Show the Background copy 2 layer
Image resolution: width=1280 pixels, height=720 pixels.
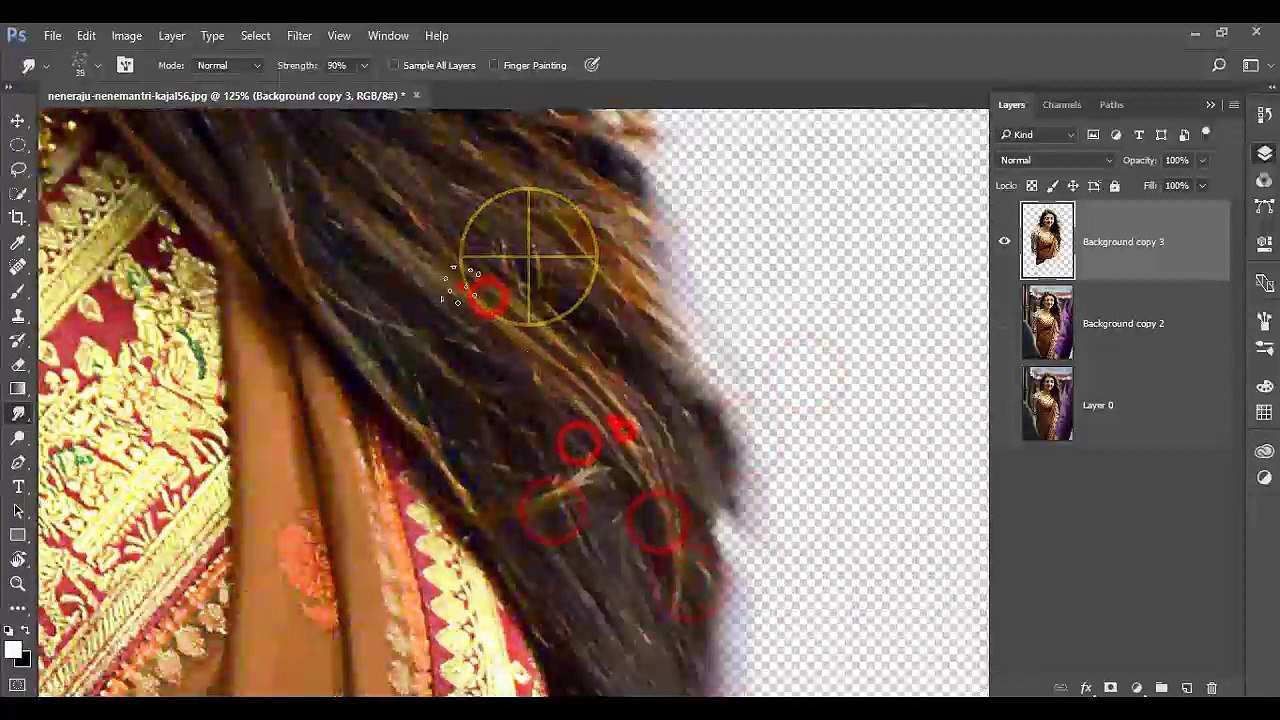tap(1005, 323)
